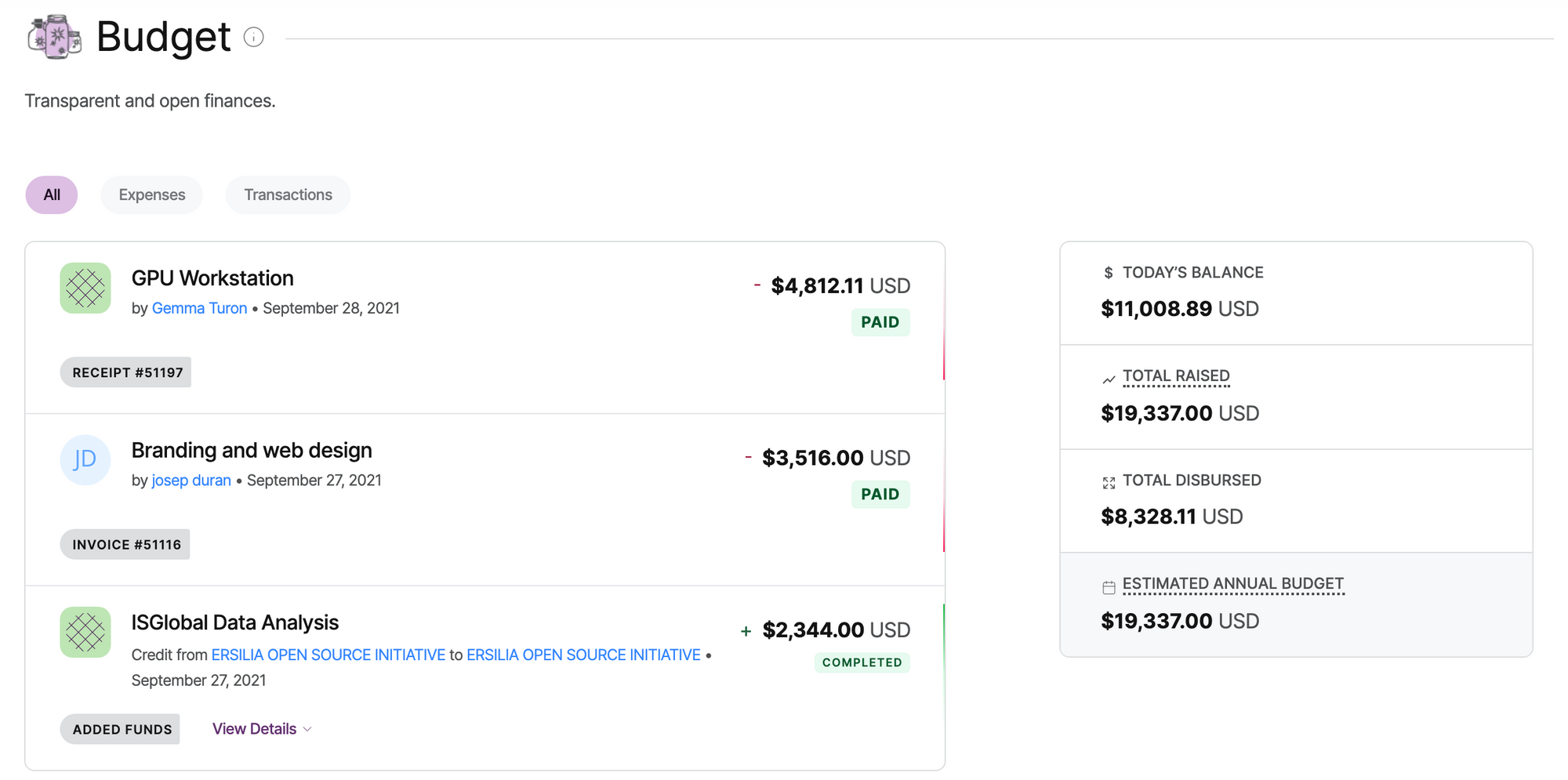Click the Estimated Annual Budget label
1568x780 pixels.
pyautogui.click(x=1233, y=584)
